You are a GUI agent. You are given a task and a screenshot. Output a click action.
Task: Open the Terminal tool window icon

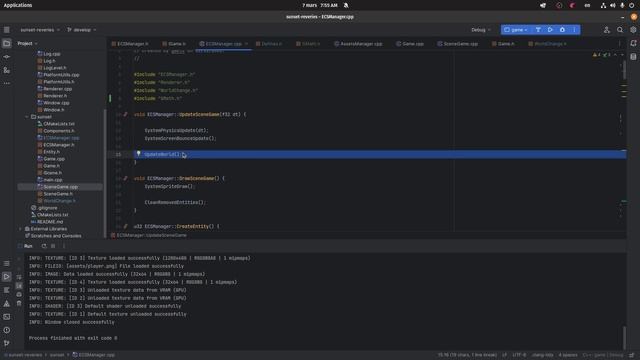pos(7,317)
